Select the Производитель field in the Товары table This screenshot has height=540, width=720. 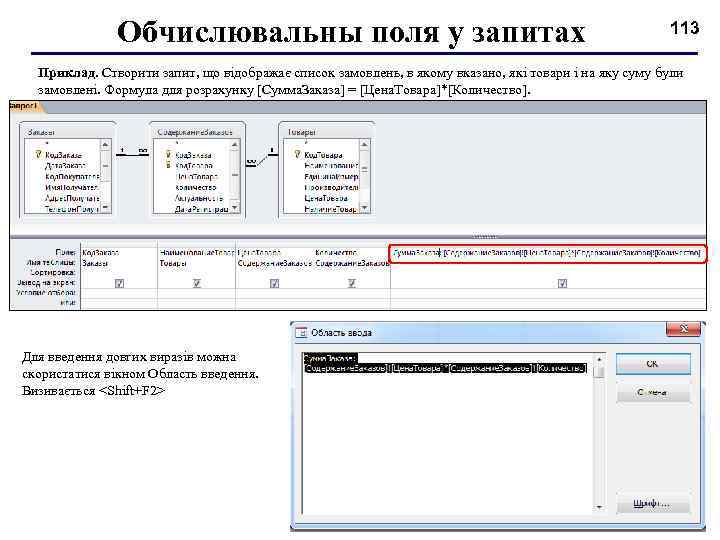point(331,187)
